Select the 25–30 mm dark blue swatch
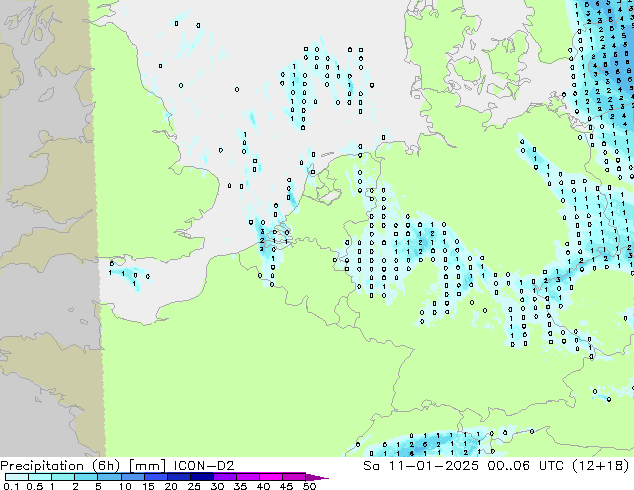Viewport: 634px width, 490px height. 201,477
